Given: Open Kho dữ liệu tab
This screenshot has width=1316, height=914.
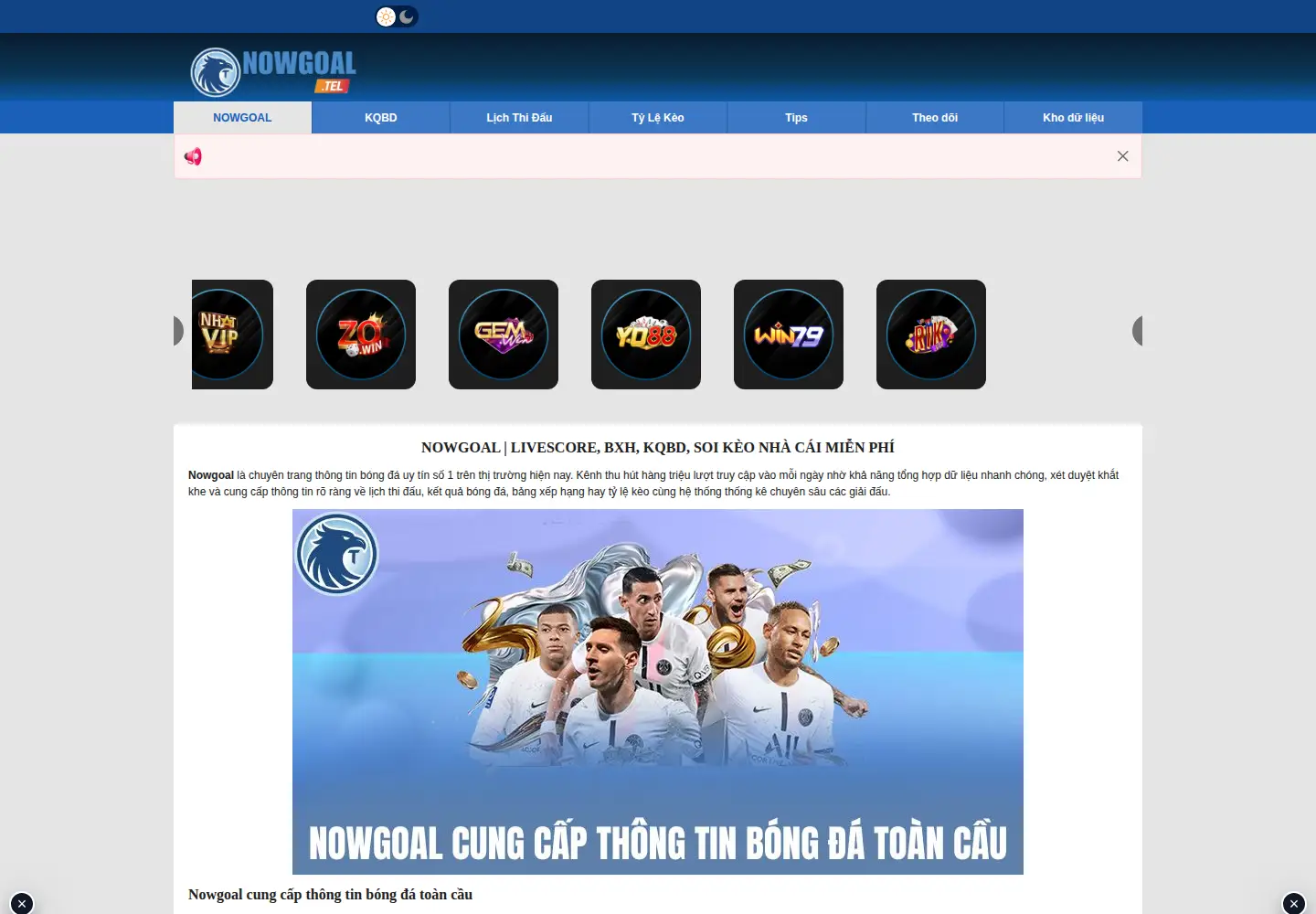Looking at the screenshot, I should 1074,118.
